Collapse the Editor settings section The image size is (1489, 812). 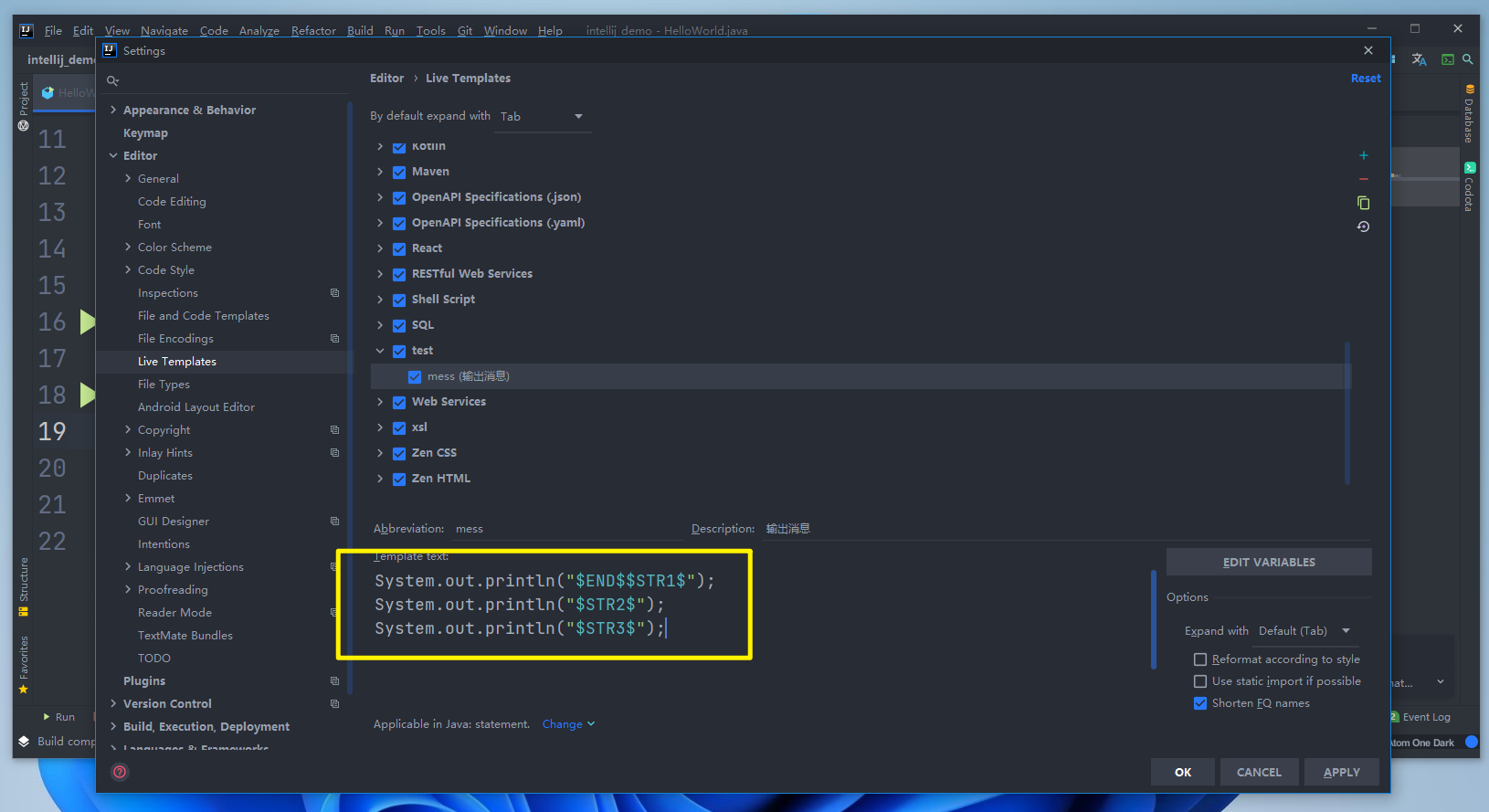(x=113, y=156)
